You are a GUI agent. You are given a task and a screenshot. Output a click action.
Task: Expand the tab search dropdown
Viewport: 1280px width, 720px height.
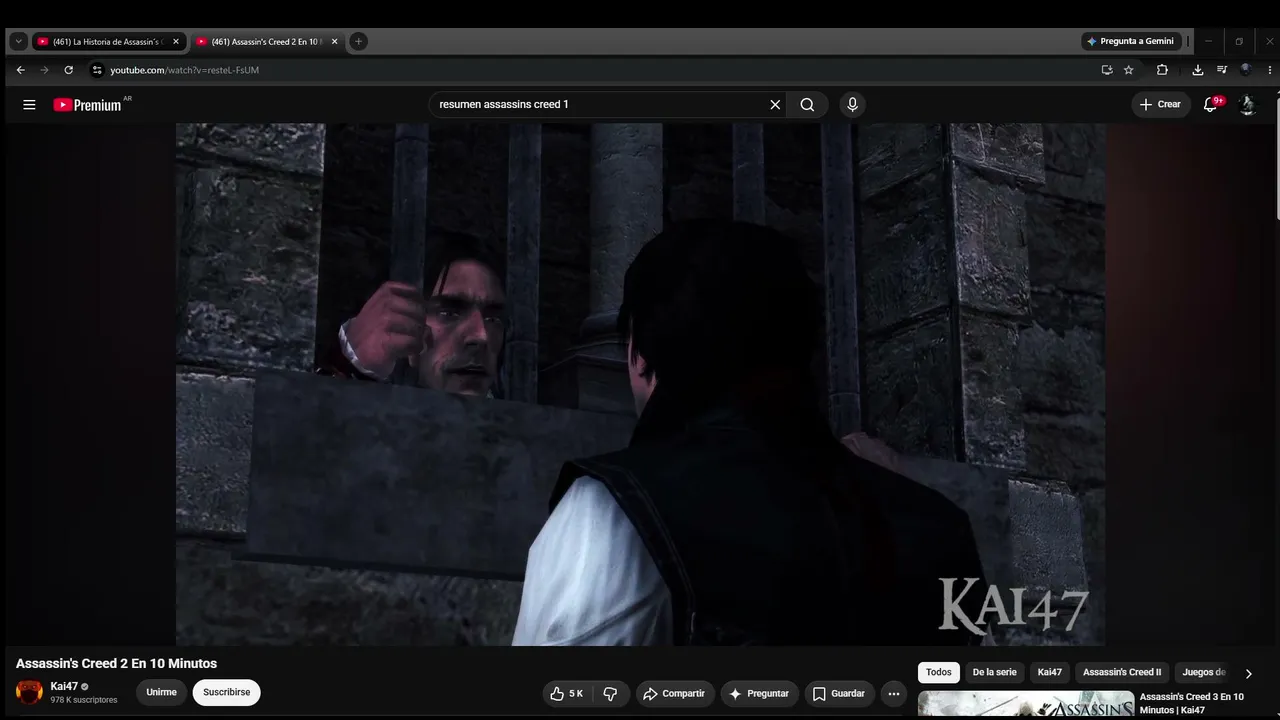click(18, 41)
